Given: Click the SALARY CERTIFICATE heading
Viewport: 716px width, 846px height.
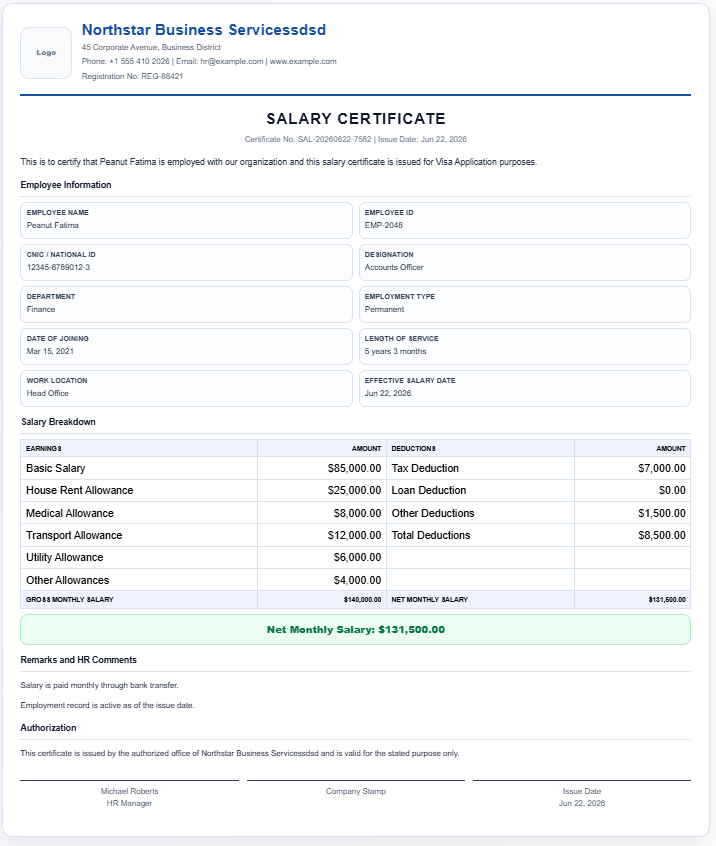Looking at the screenshot, I should [356, 119].
